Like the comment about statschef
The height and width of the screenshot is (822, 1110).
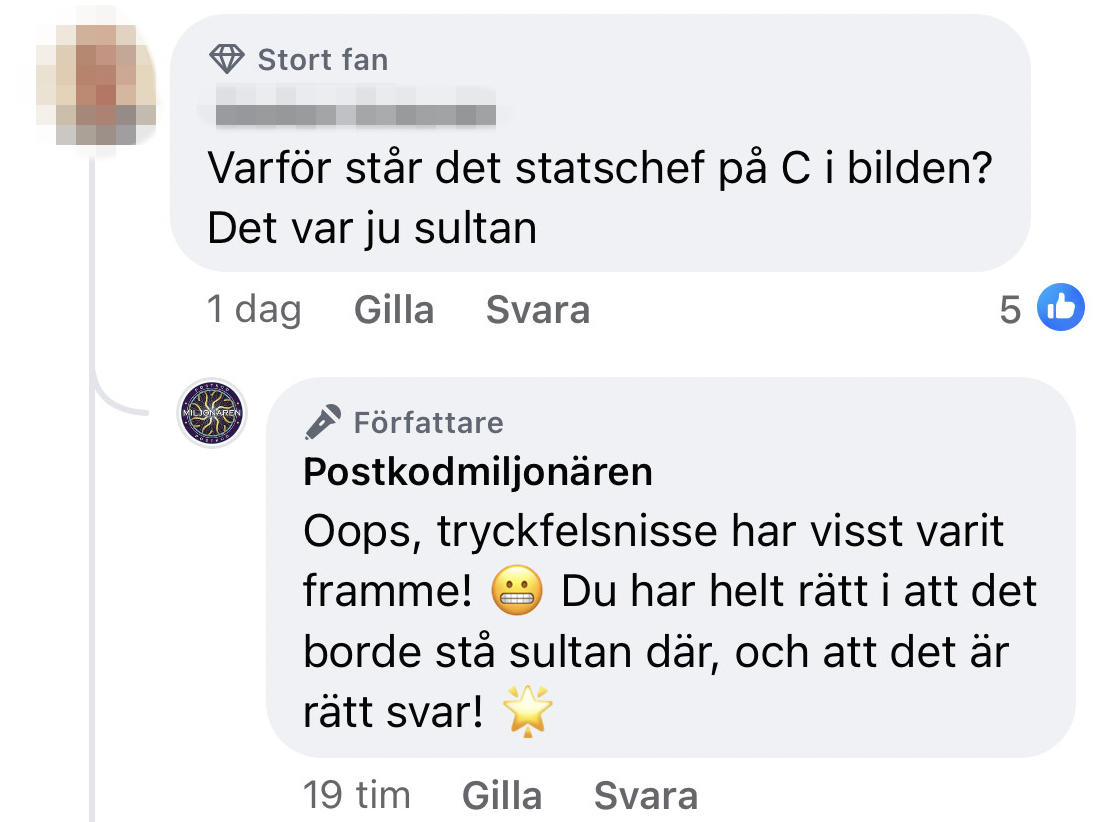click(394, 310)
